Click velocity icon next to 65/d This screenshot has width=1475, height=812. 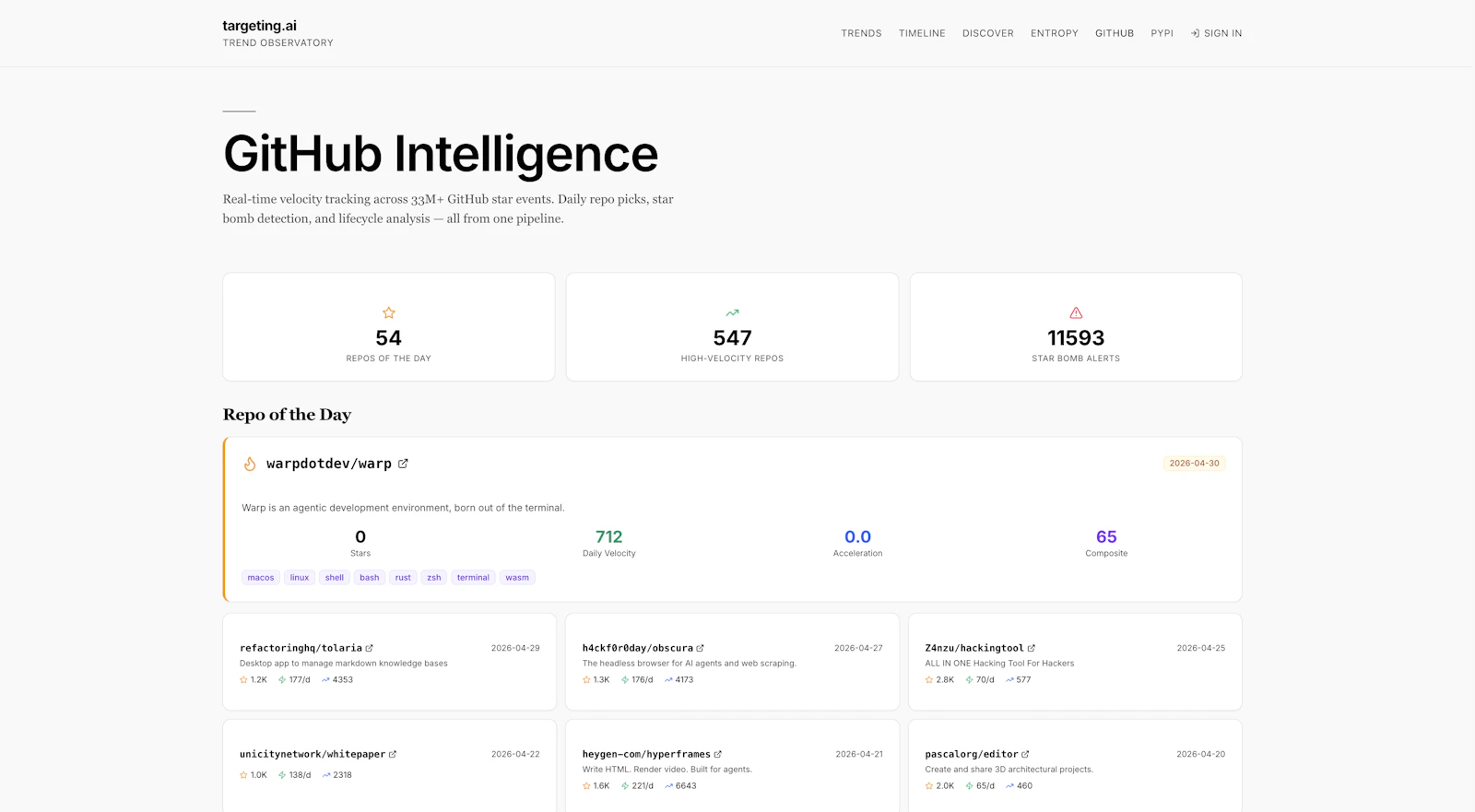pyautogui.click(x=969, y=786)
